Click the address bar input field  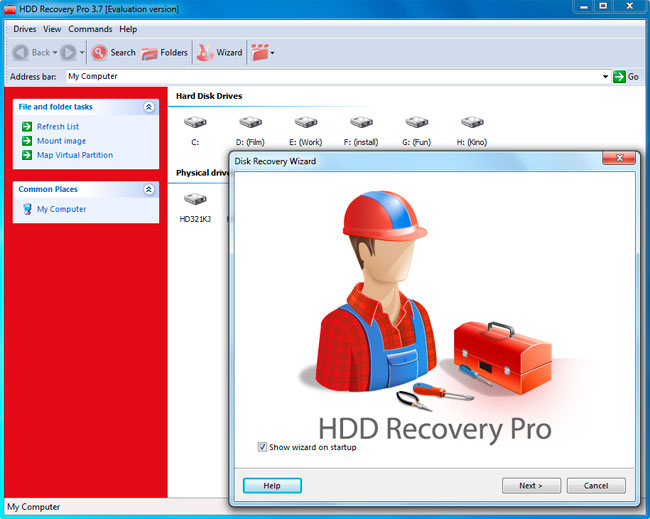click(330, 77)
